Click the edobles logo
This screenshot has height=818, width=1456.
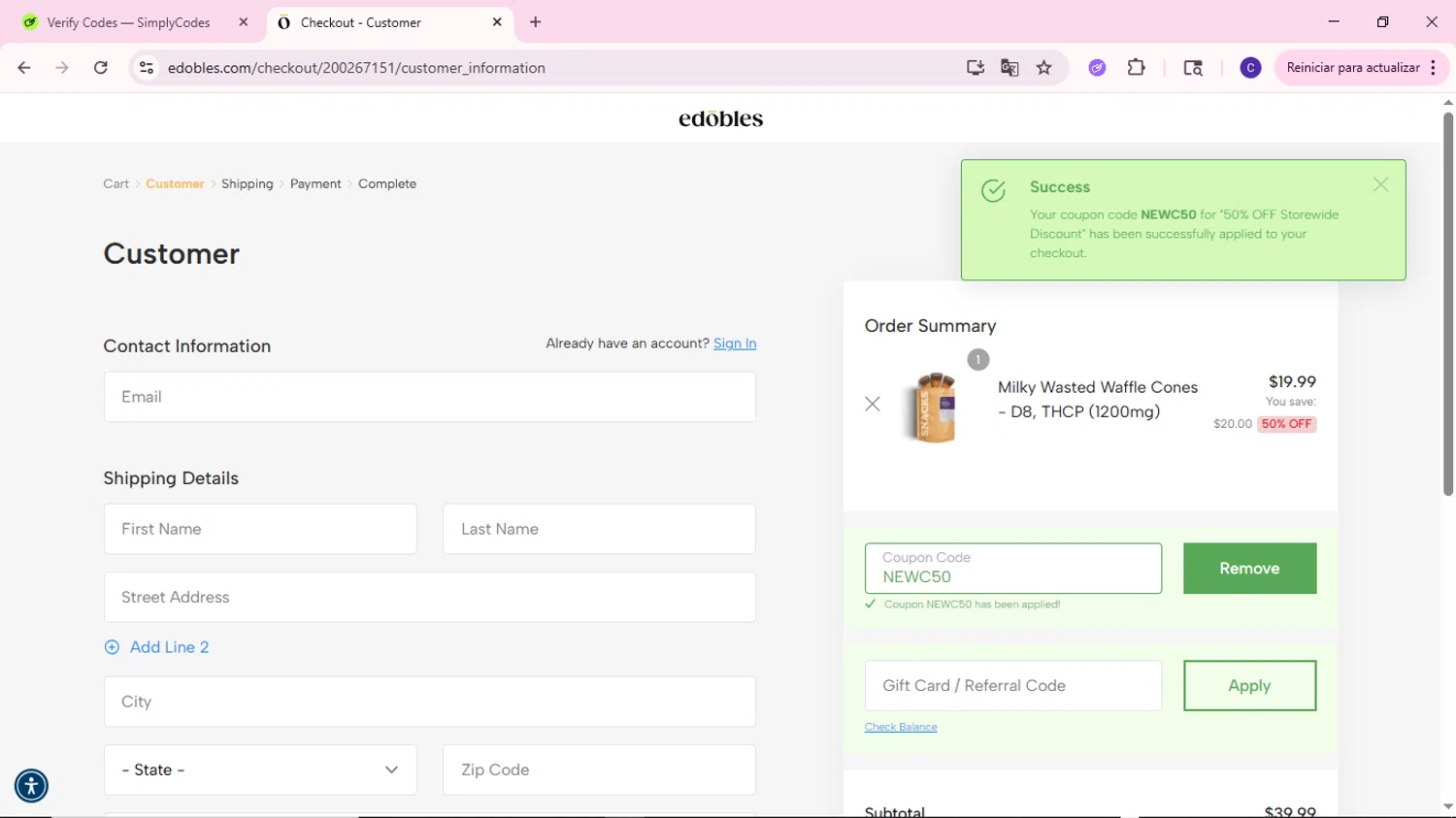click(x=720, y=118)
